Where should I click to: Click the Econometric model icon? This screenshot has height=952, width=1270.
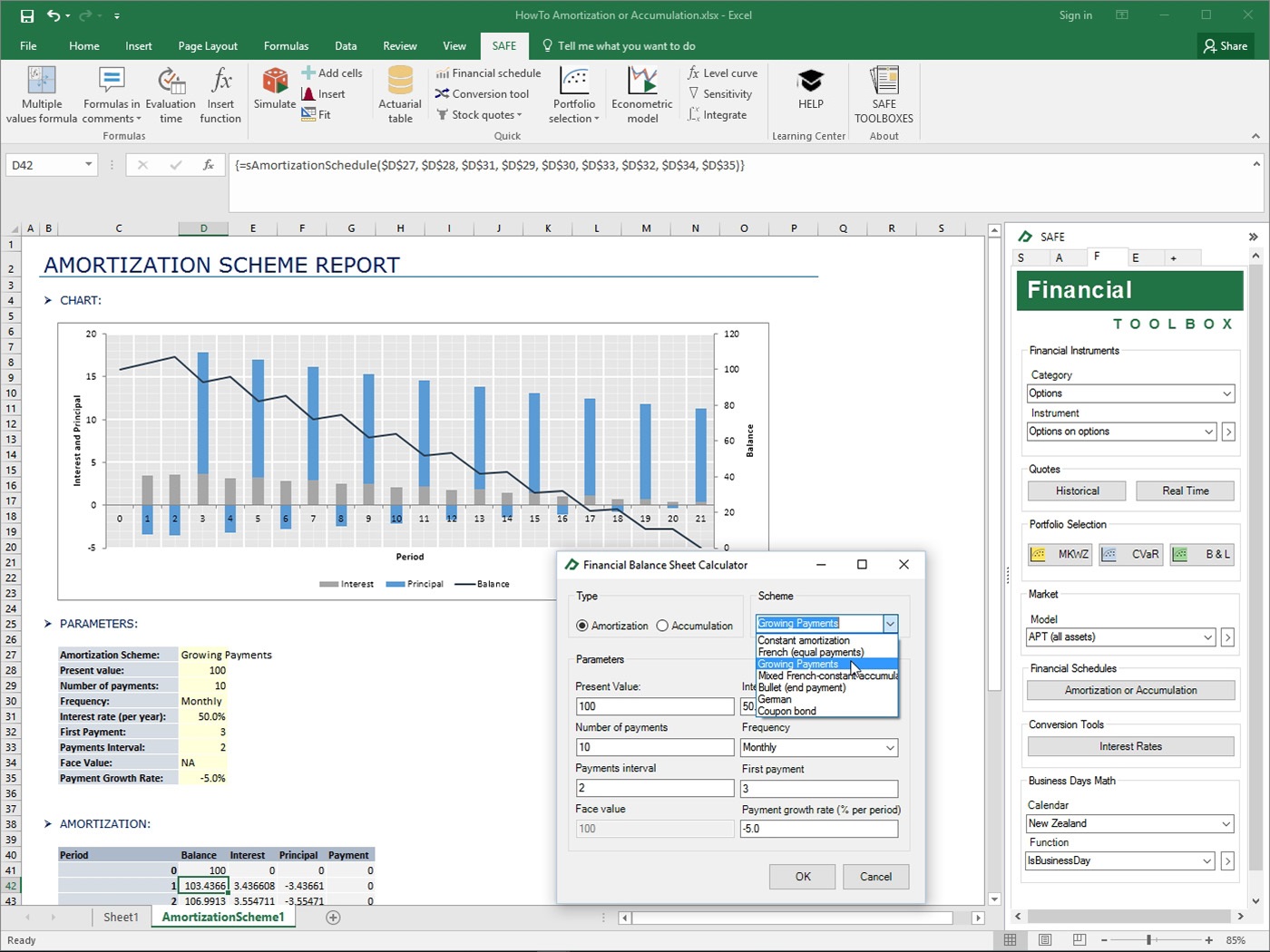(642, 81)
